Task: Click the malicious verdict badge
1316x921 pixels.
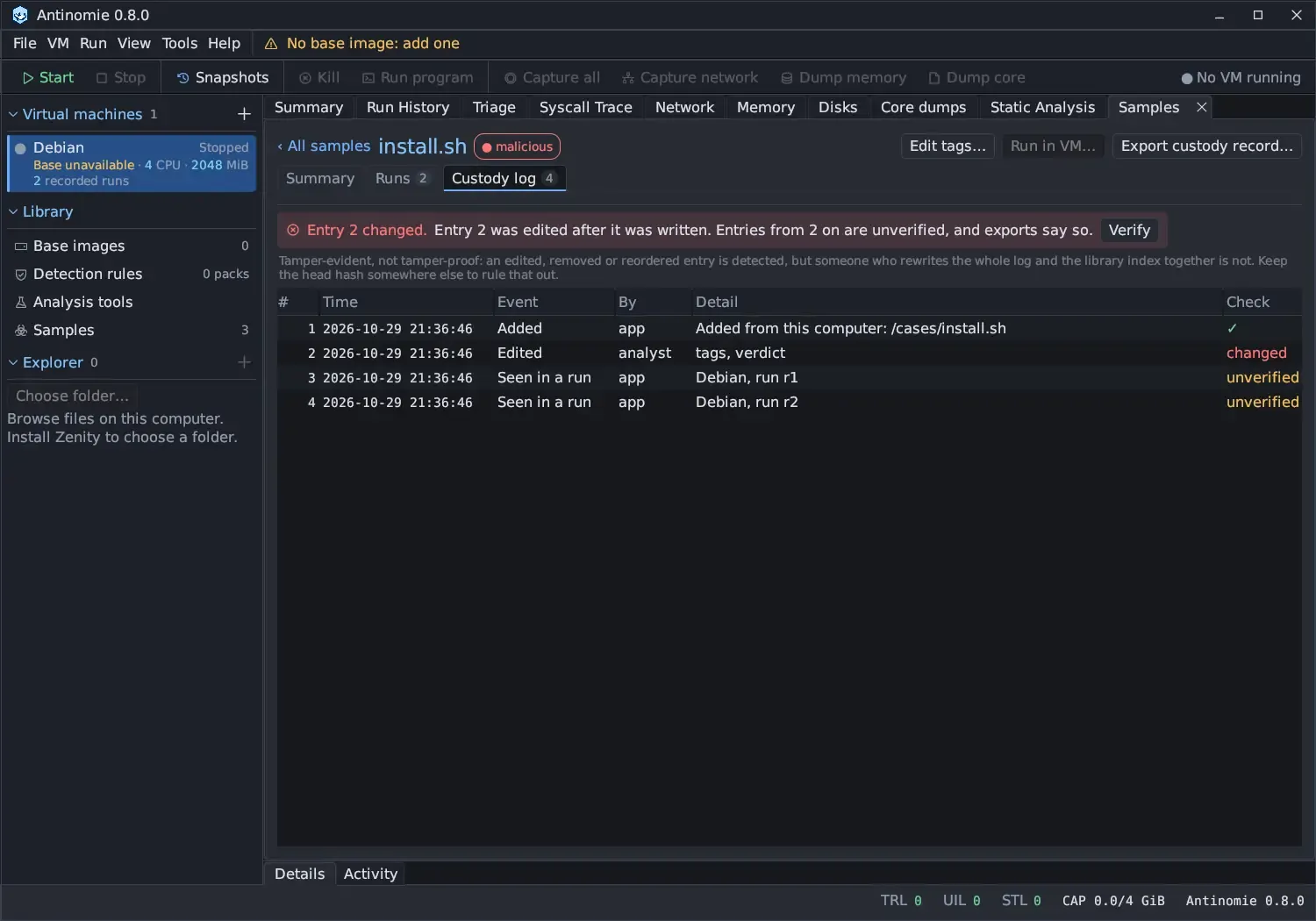Action: [x=517, y=146]
